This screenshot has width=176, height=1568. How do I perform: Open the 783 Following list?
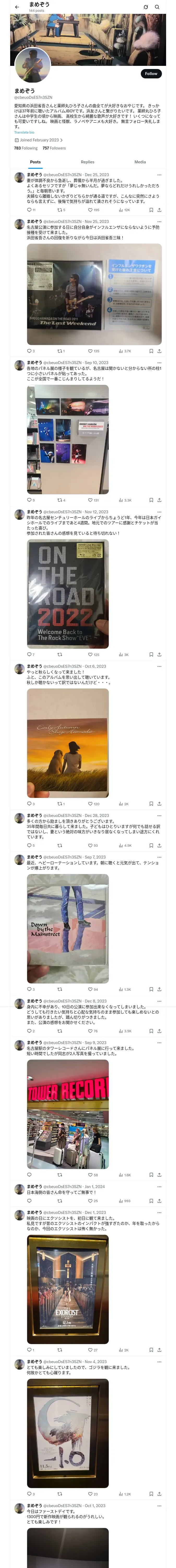click(26, 148)
